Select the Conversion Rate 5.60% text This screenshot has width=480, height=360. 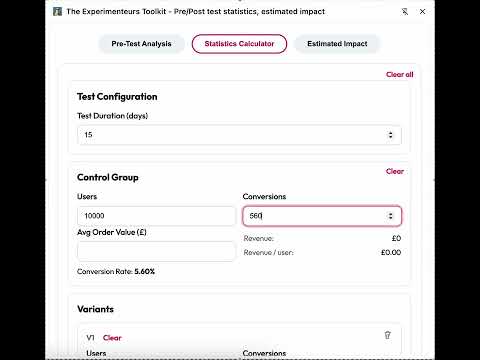(116, 272)
